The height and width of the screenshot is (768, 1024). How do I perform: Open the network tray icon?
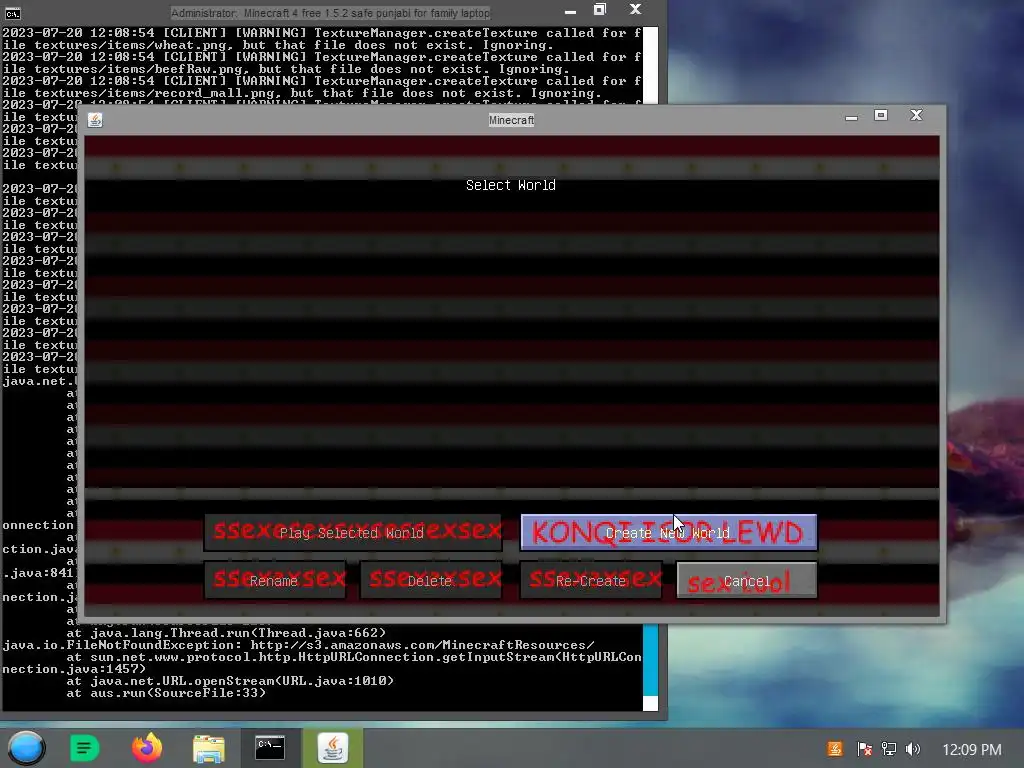coord(889,749)
